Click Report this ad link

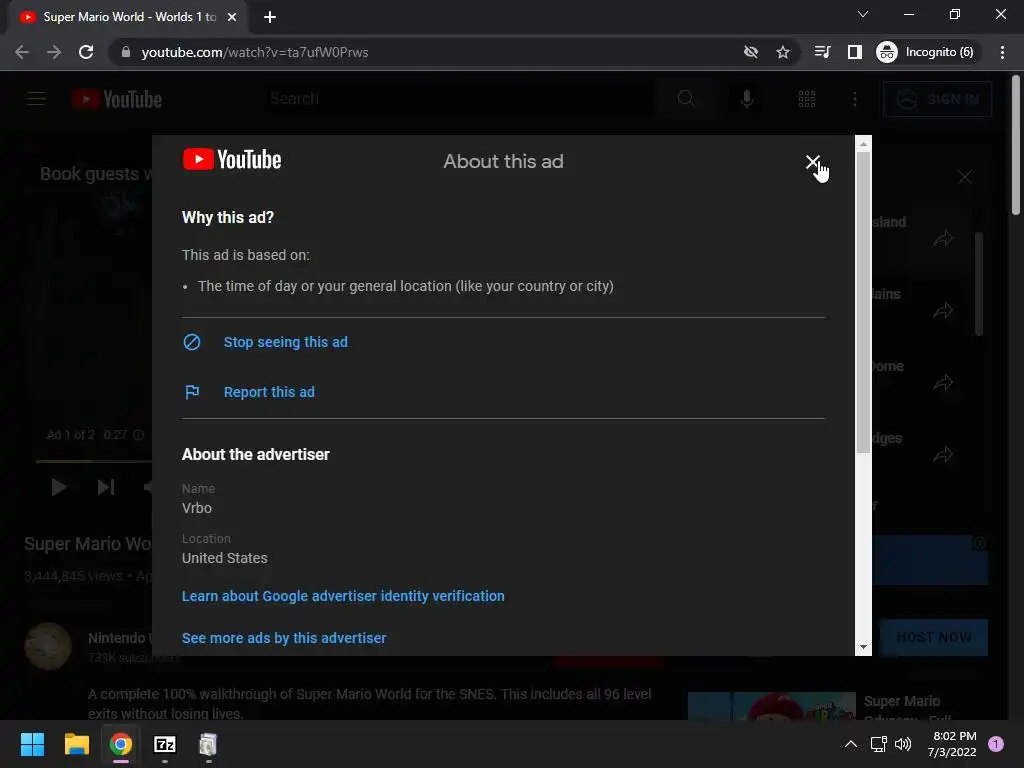[x=269, y=392]
